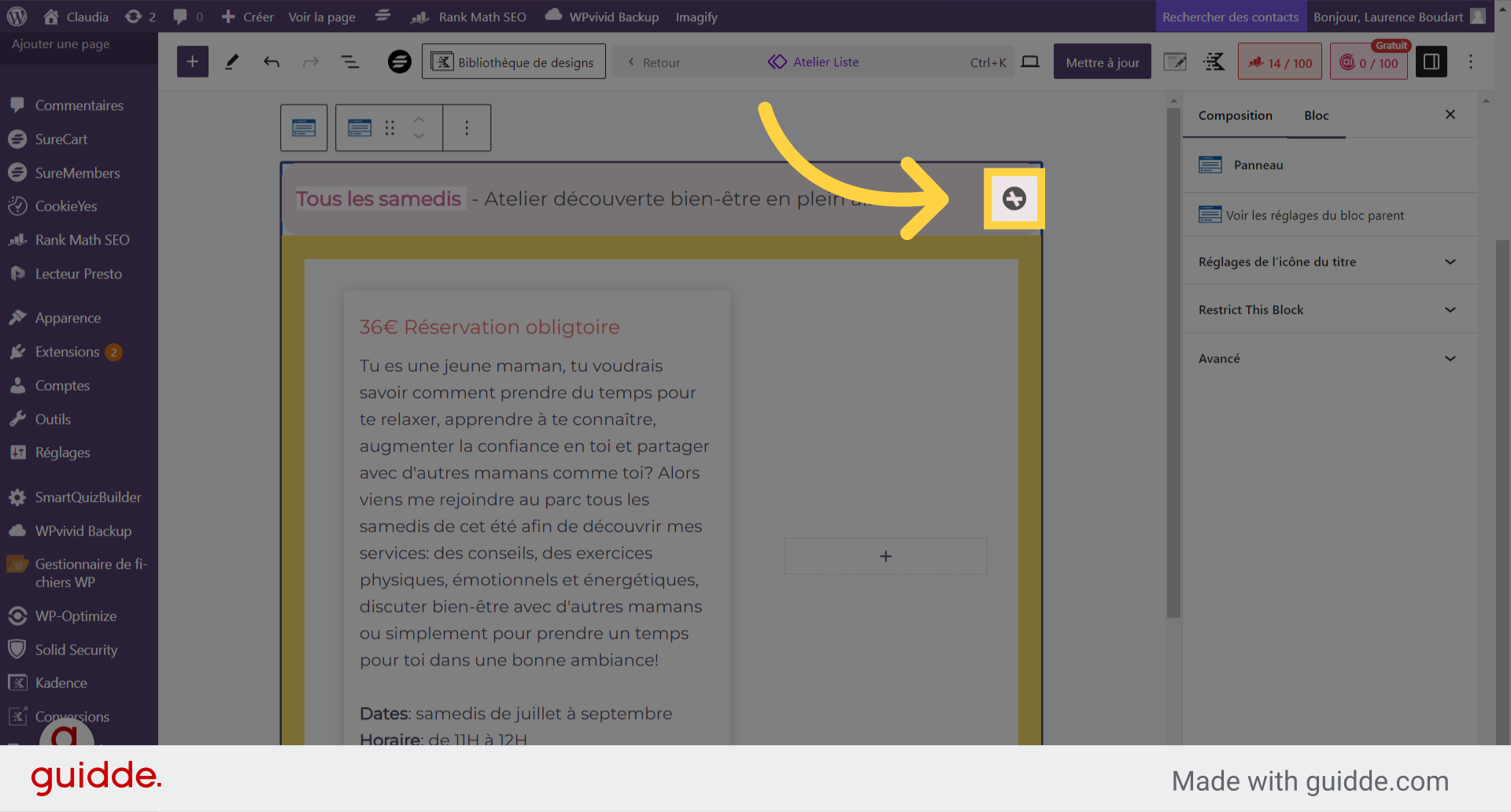Open the block toolbar options menu
Viewport: 1511px width, 812px height.
point(467,127)
